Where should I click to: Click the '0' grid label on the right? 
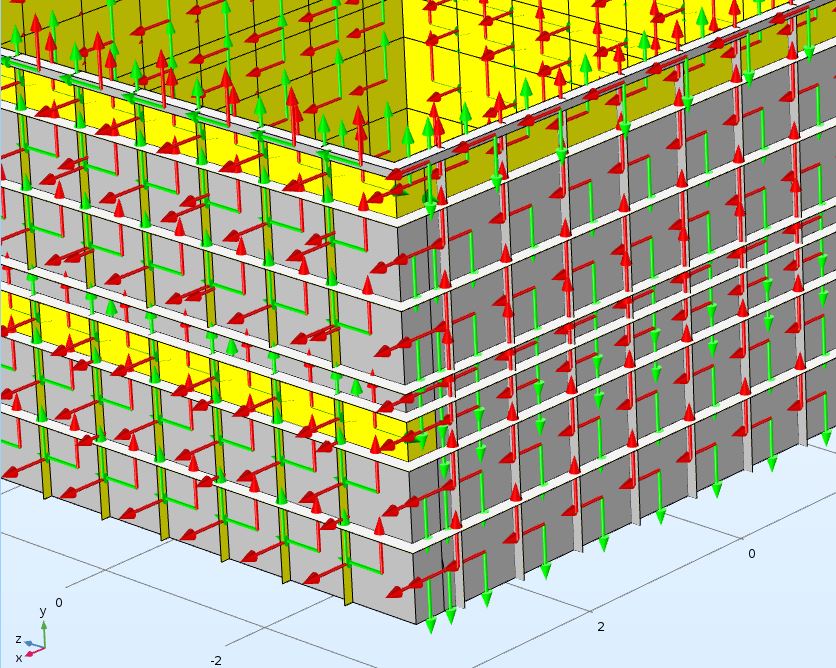click(x=751, y=553)
